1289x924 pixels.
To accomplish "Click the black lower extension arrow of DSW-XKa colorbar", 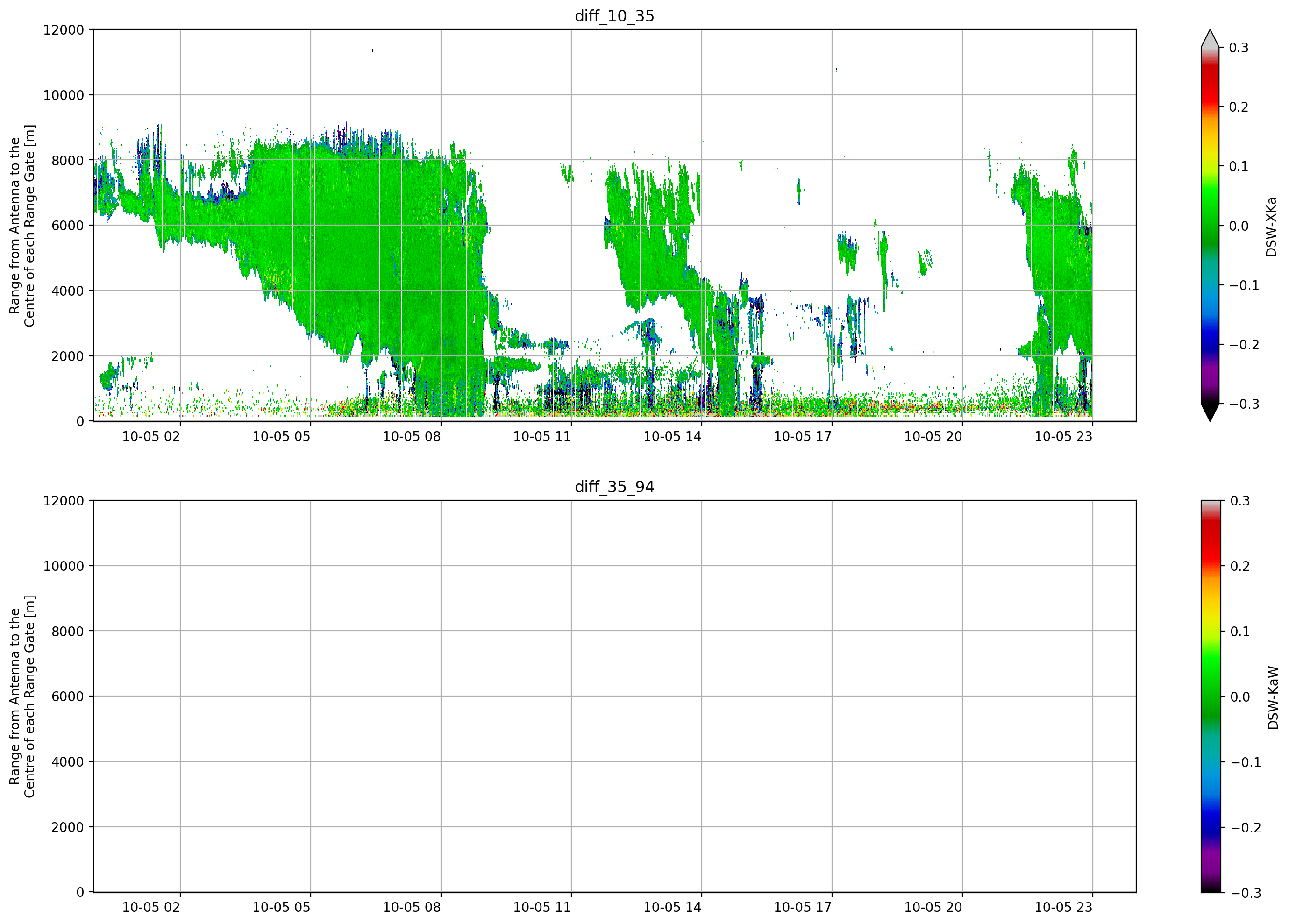I will (x=1210, y=412).
